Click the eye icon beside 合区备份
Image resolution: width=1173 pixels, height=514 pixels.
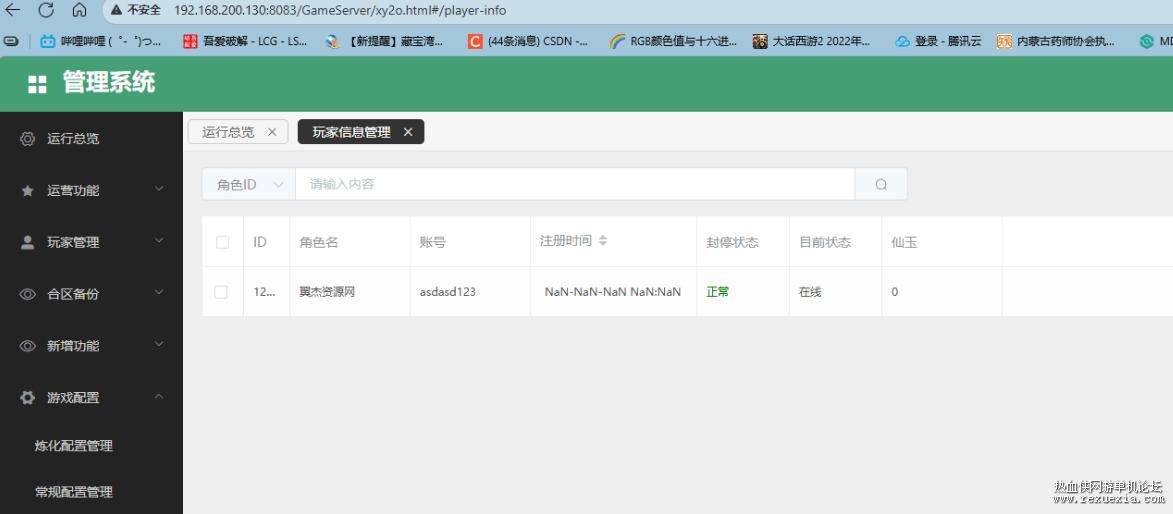(x=28, y=294)
